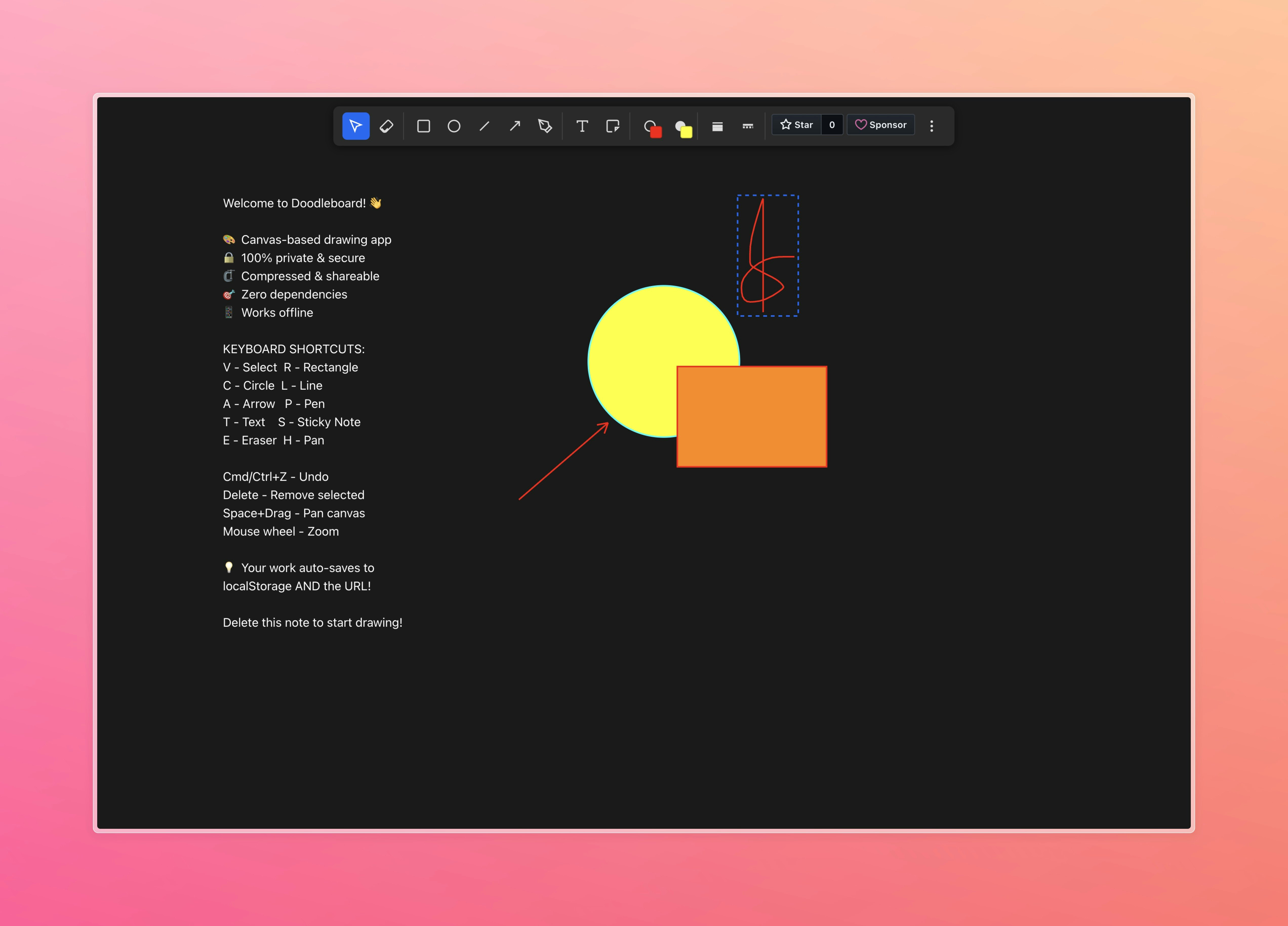1288x926 pixels.
Task: Activate the Pen tool
Action: point(545,126)
